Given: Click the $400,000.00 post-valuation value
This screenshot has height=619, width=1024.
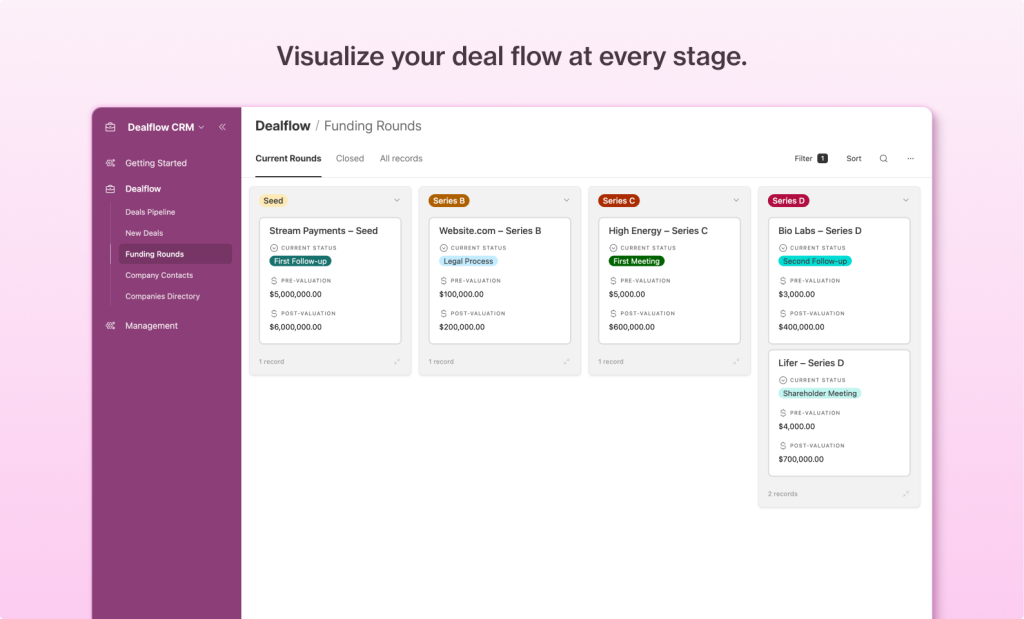Looking at the screenshot, I should [801, 326].
